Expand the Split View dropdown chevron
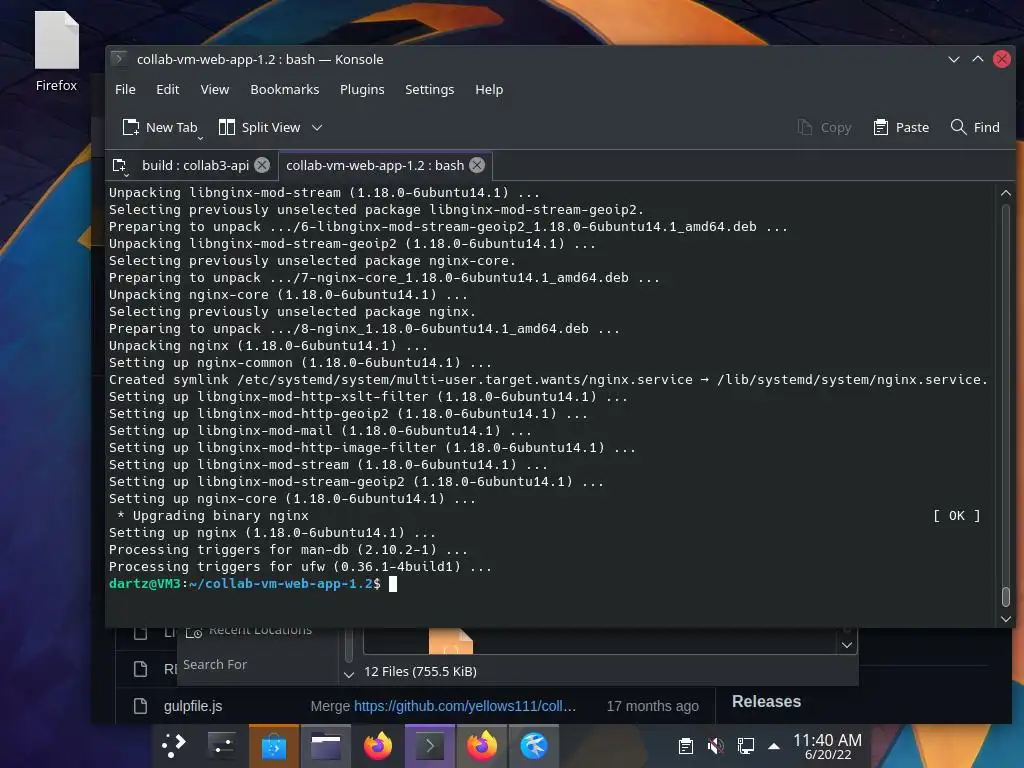The height and width of the screenshot is (768, 1024). [x=317, y=127]
